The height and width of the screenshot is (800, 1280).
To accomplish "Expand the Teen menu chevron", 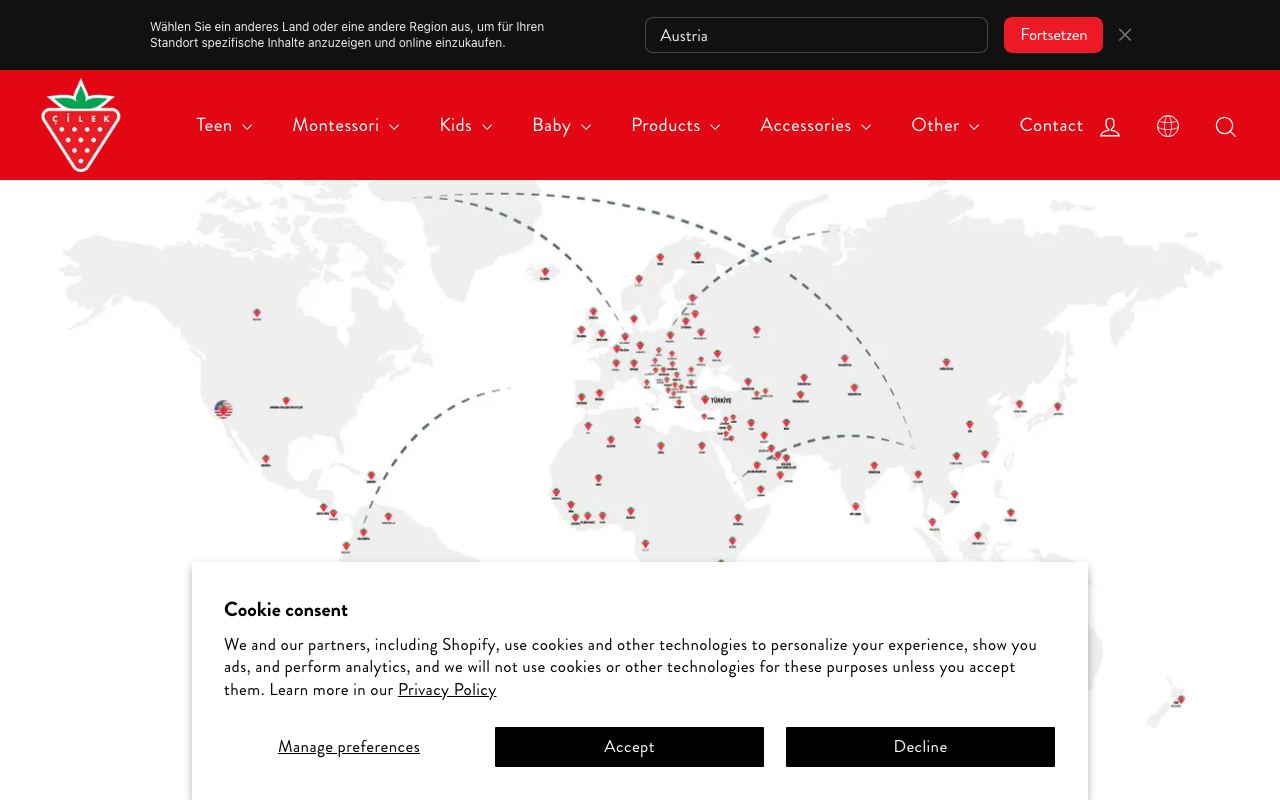I will point(247,127).
